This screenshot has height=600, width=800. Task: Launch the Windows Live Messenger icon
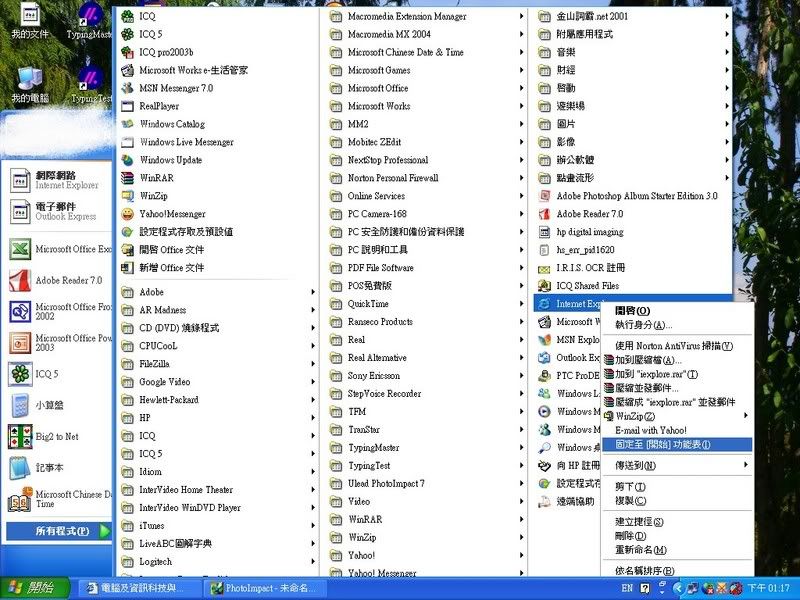coord(127,142)
